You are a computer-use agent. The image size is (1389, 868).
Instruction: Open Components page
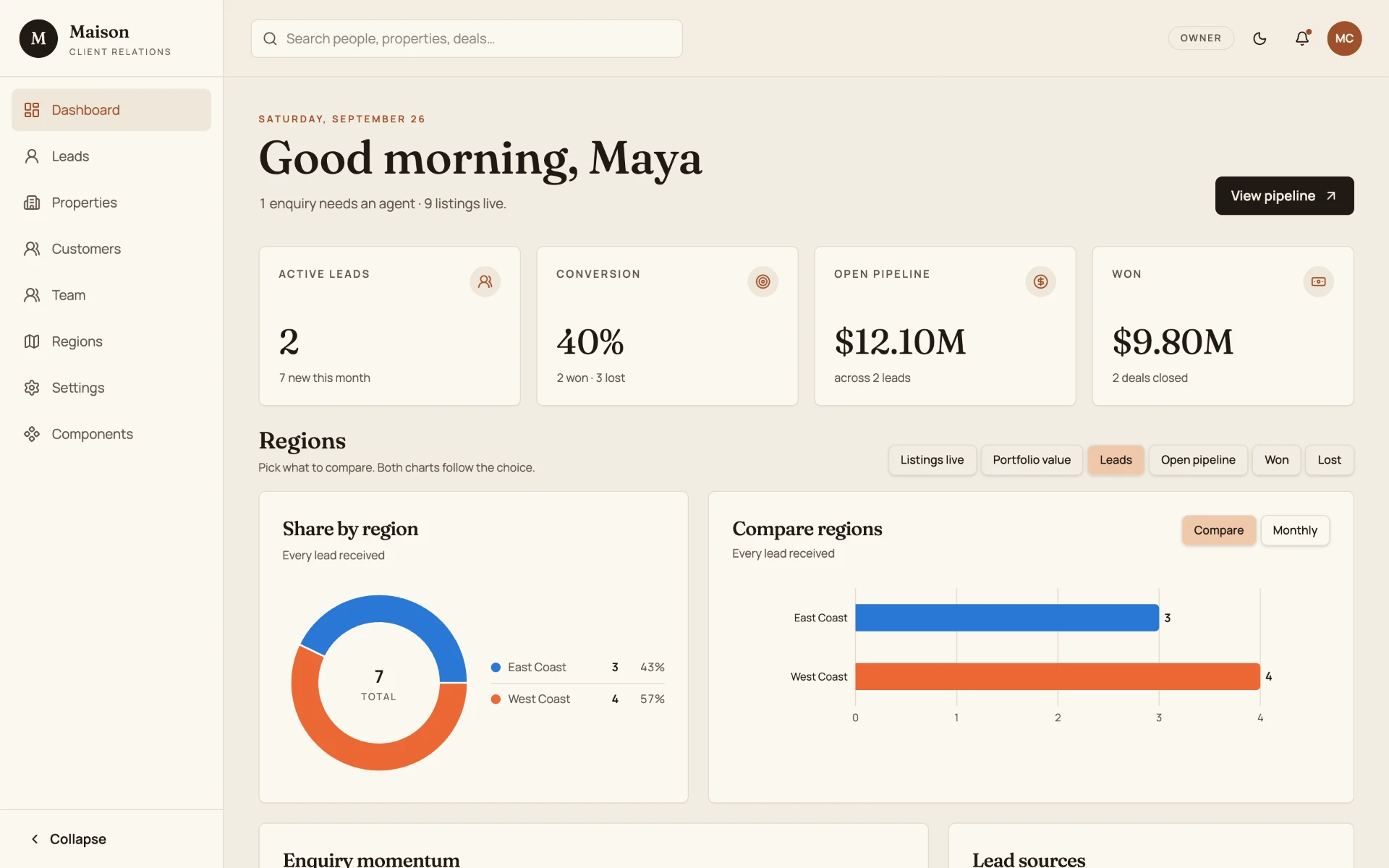[x=111, y=434]
